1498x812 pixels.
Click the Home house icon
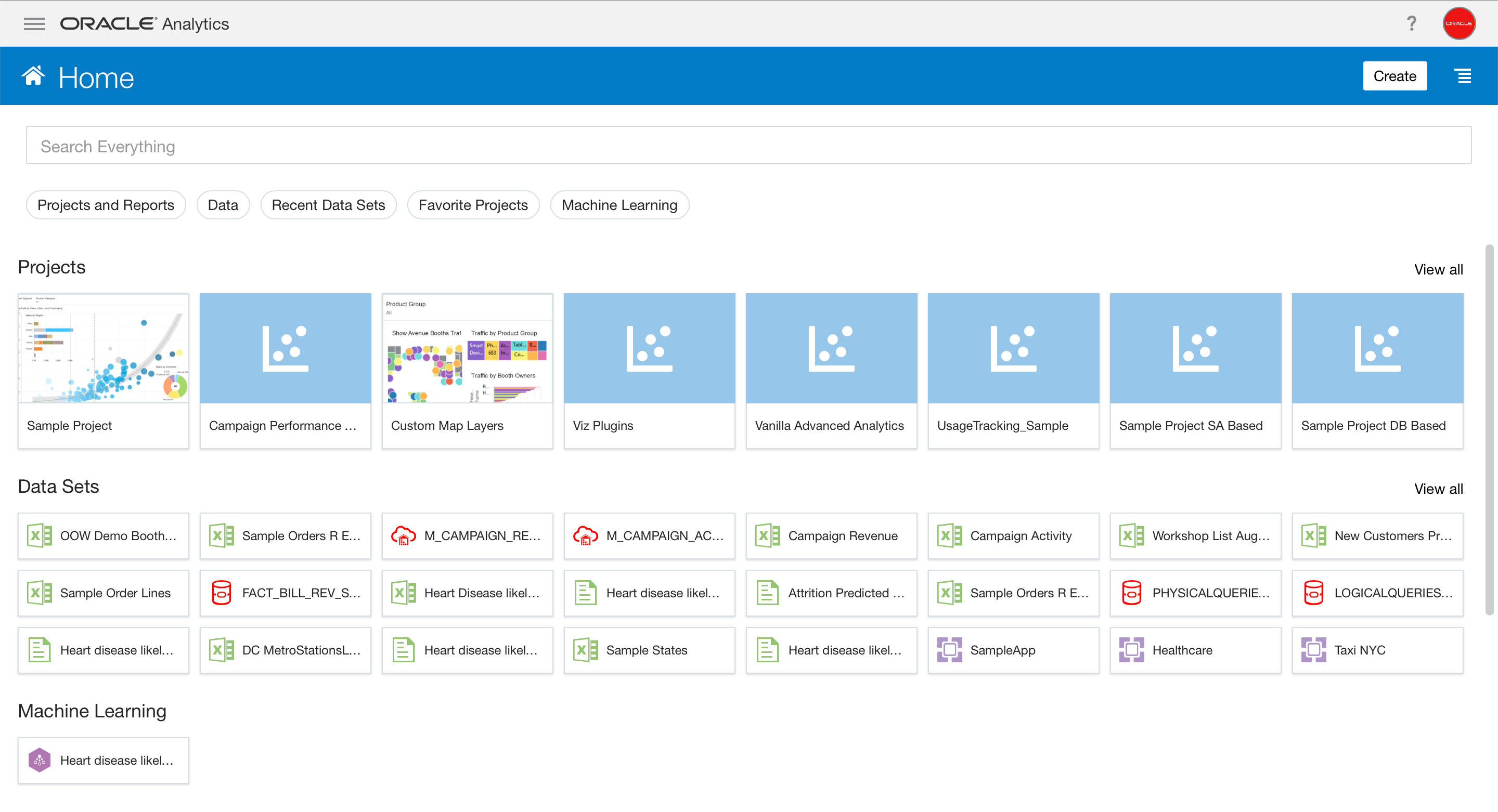click(x=33, y=75)
